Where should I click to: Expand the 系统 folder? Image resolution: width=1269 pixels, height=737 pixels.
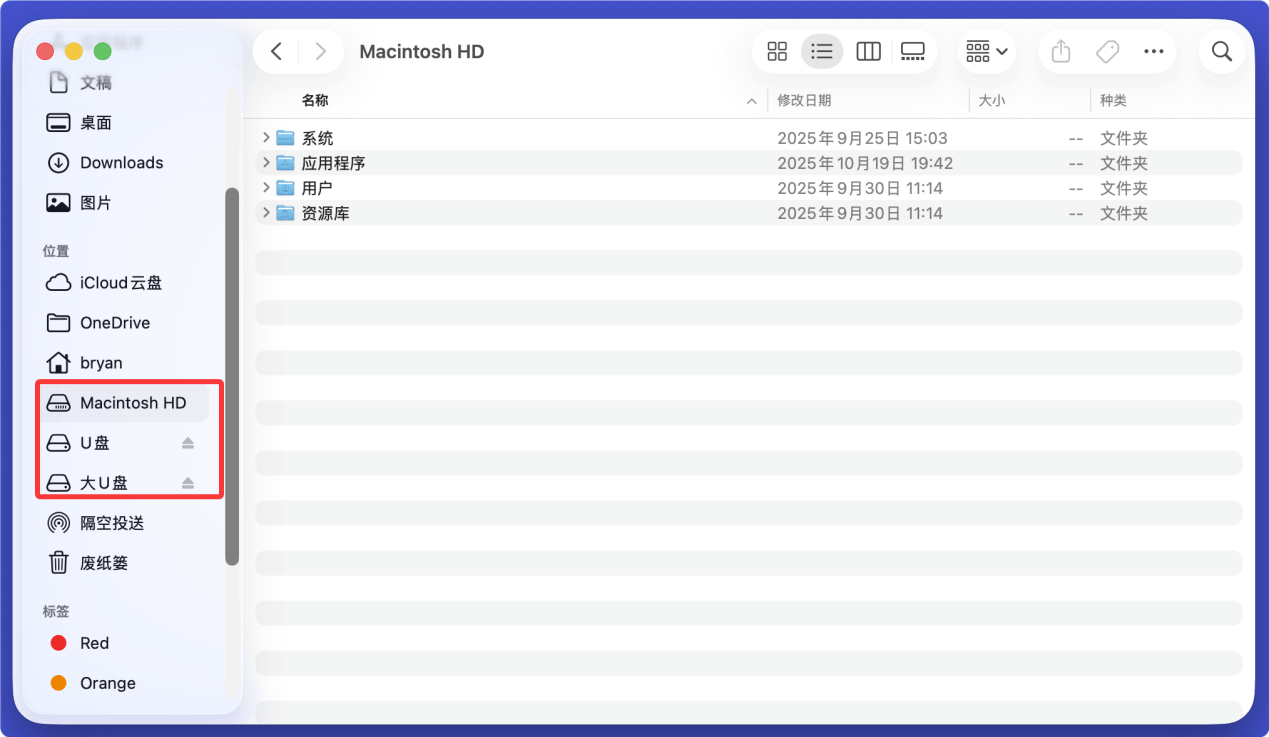point(266,138)
